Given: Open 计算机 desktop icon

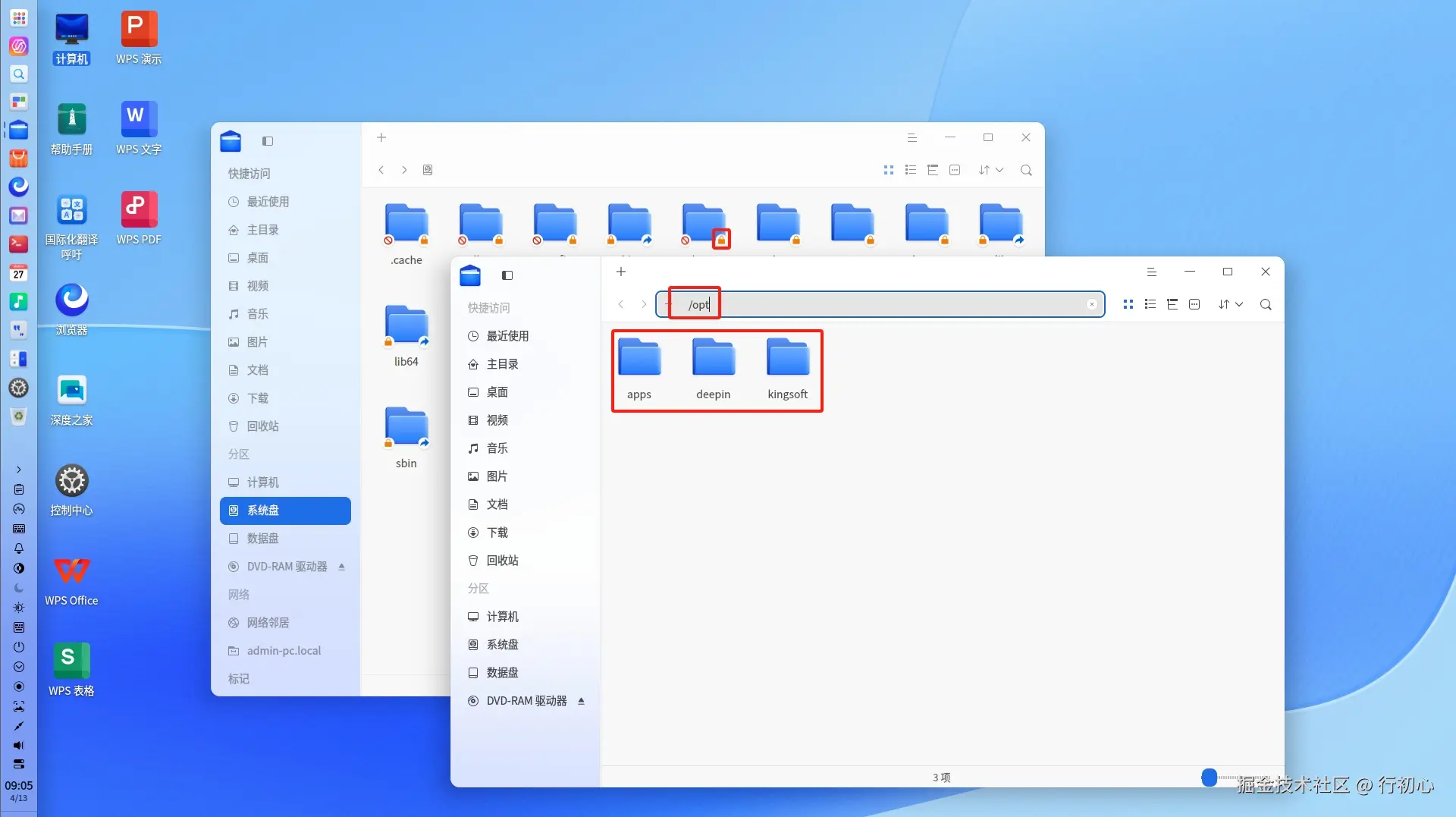Looking at the screenshot, I should coord(72,38).
